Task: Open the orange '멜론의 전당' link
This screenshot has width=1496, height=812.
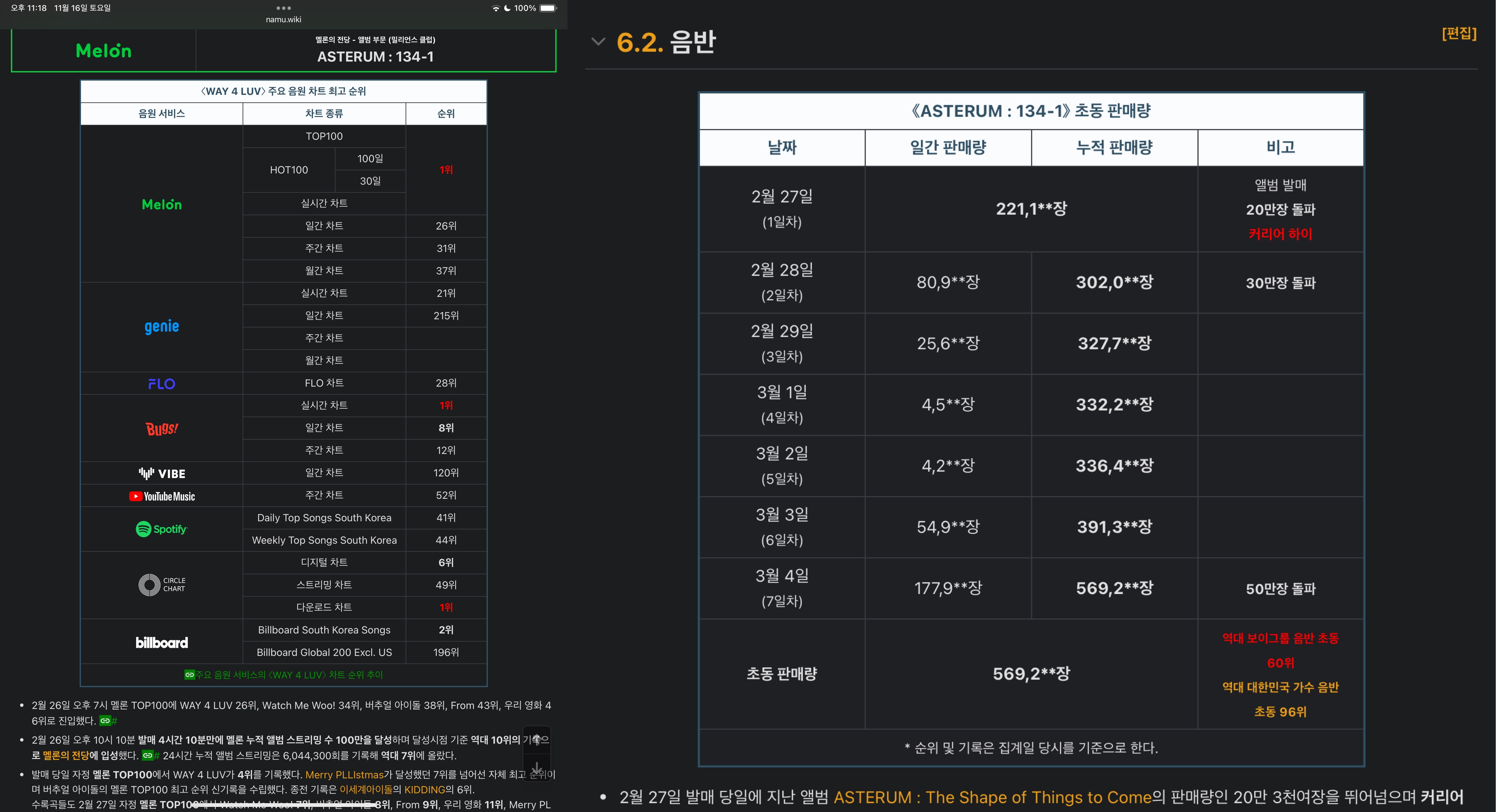Action: coord(66,755)
